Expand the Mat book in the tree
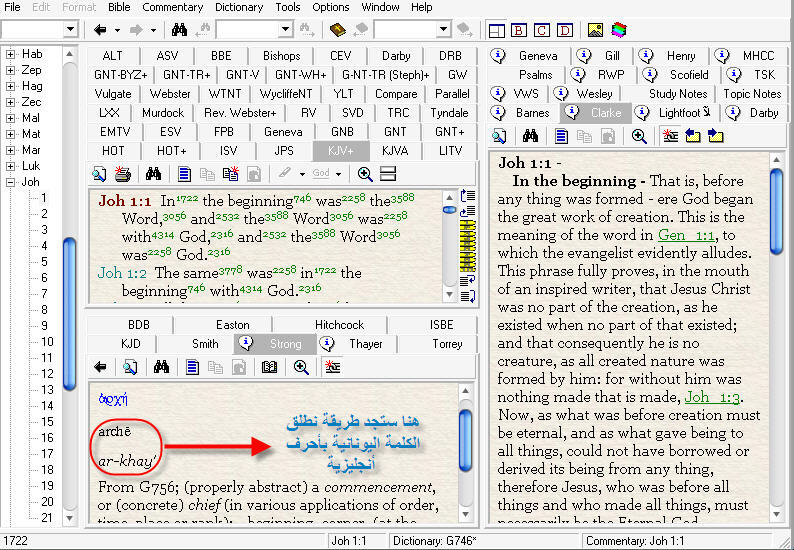 (10, 134)
